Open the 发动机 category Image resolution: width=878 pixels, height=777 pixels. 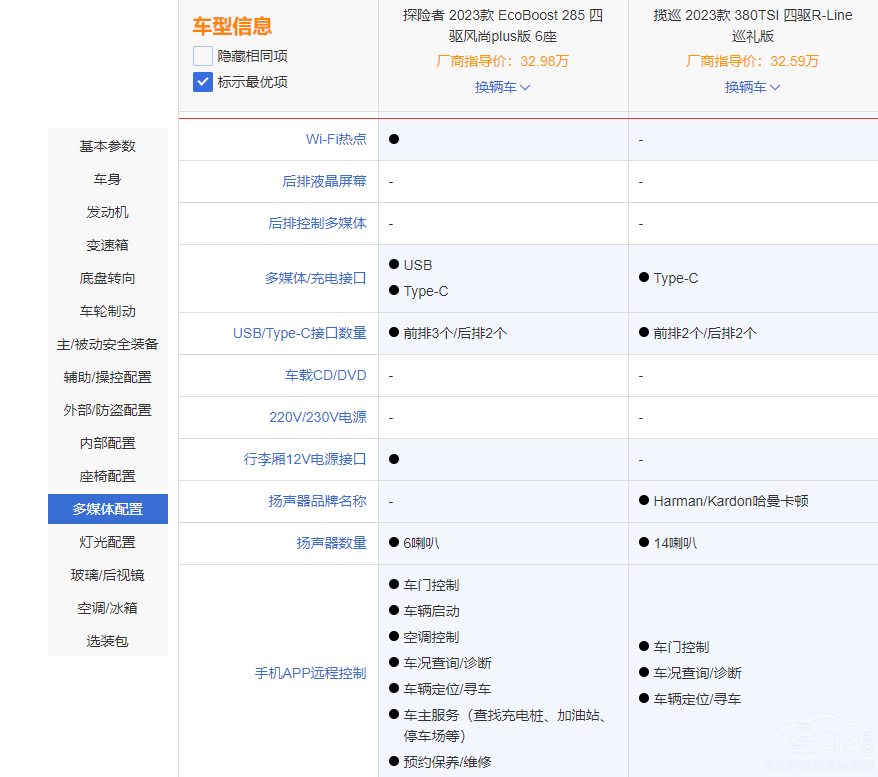(x=107, y=212)
